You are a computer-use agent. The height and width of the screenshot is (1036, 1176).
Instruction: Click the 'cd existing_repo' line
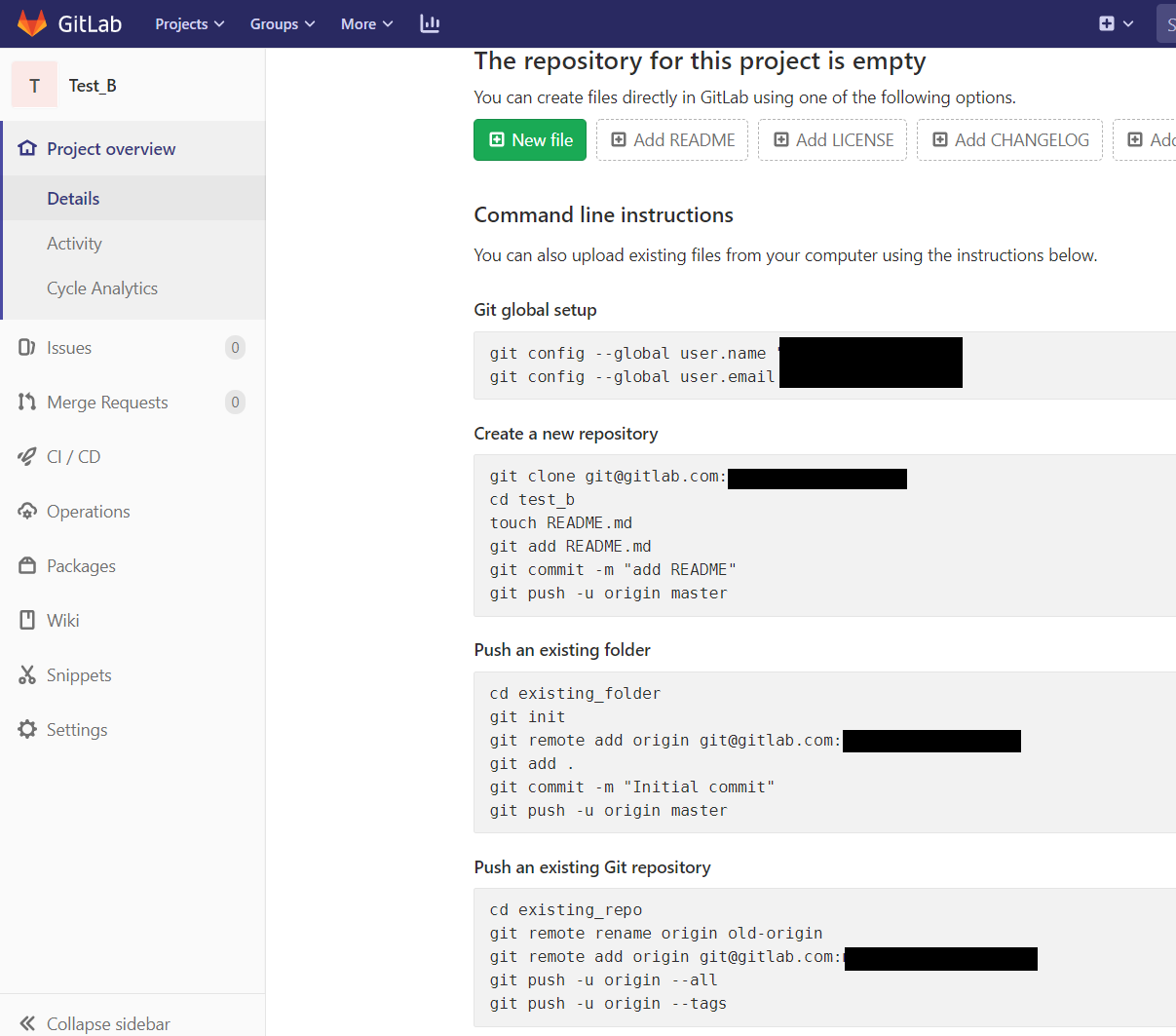pos(565,910)
